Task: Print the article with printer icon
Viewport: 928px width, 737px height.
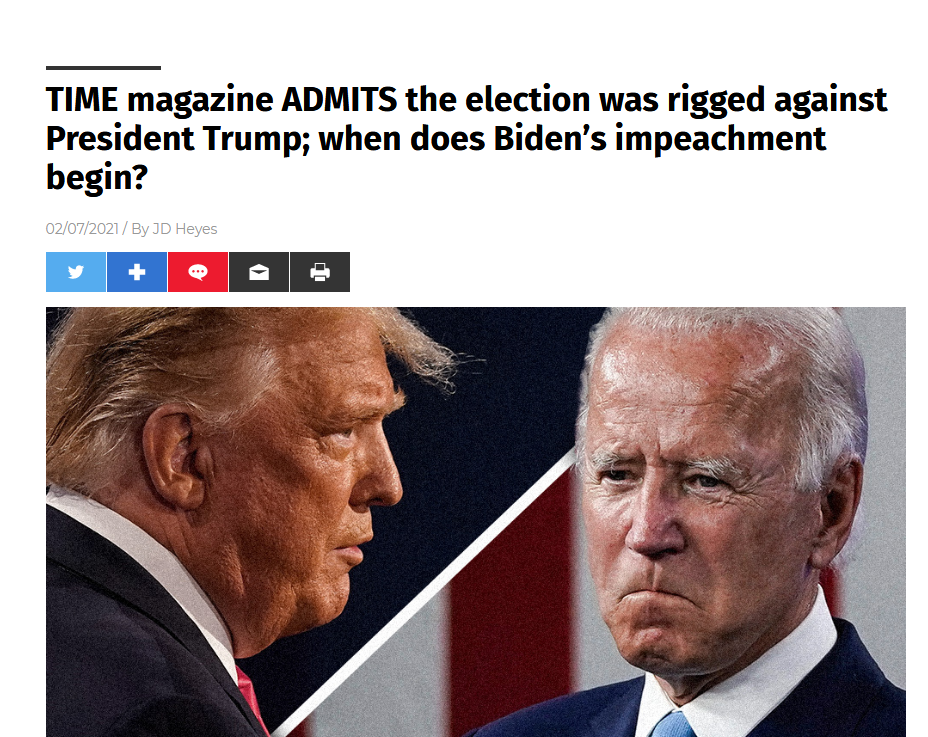Action: pyautogui.click(x=320, y=272)
